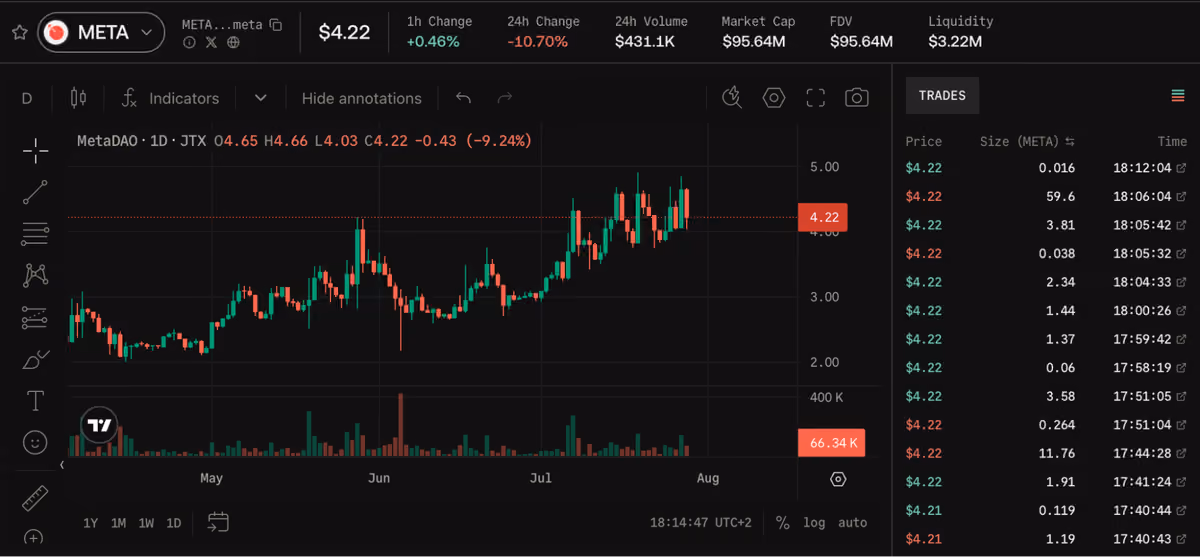The image size is (1200, 557).
Task: Open transaction link for 18:12:04 trade
Action: (x=1181, y=168)
